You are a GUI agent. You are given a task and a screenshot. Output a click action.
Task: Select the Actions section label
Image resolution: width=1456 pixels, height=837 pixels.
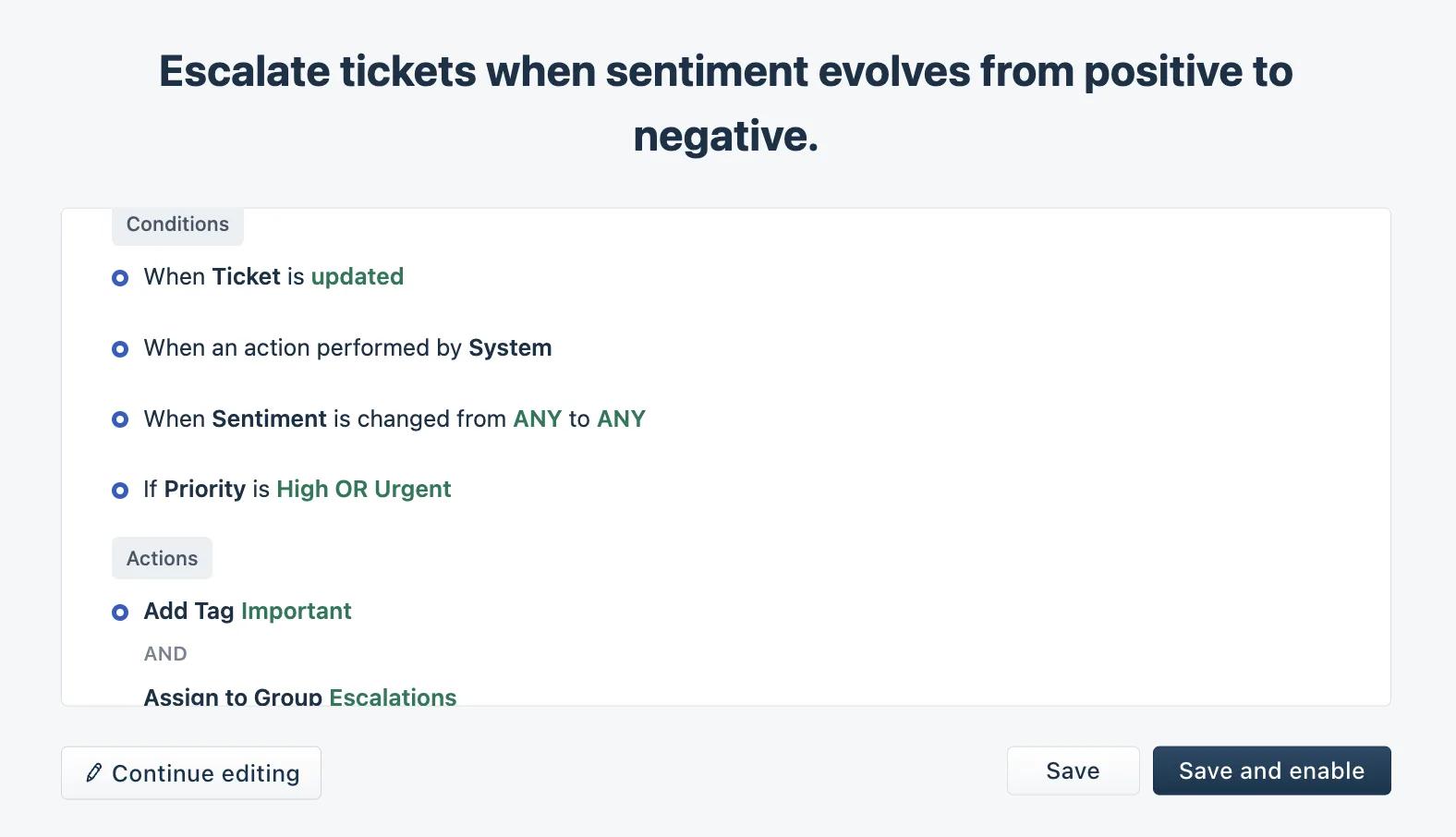tap(162, 558)
